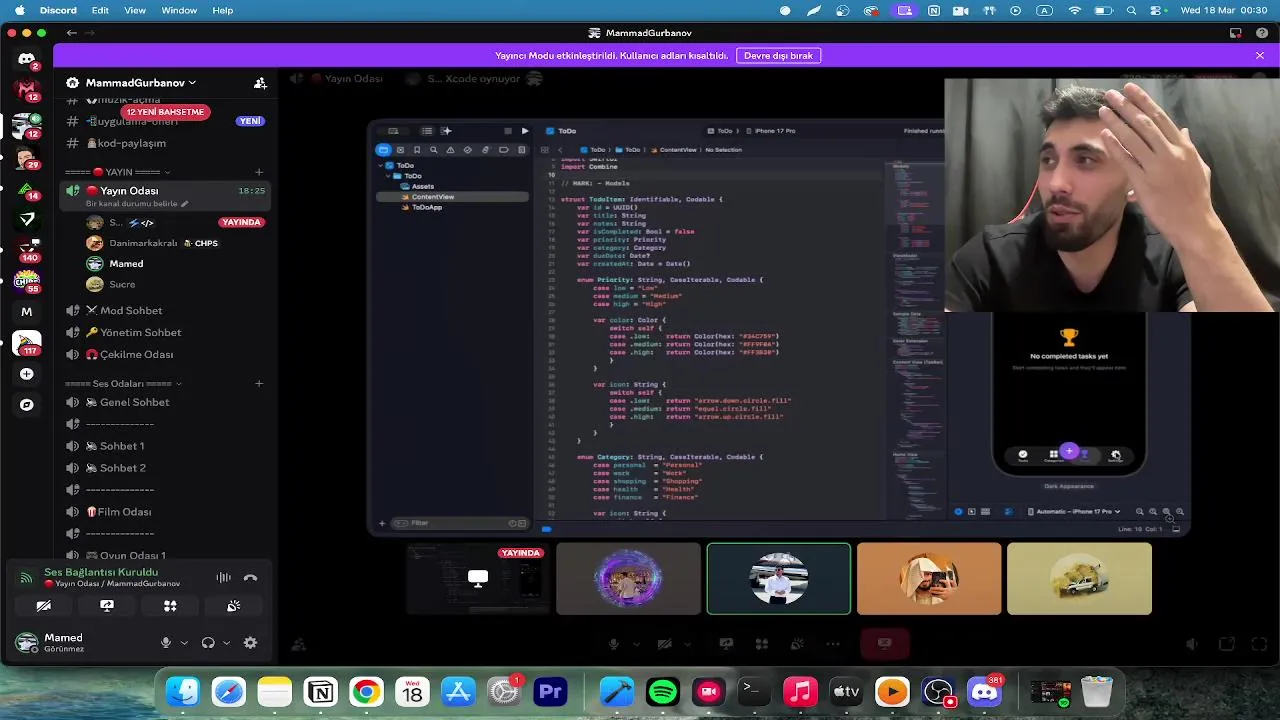Click Devre dışı bırak button

[x=778, y=56]
